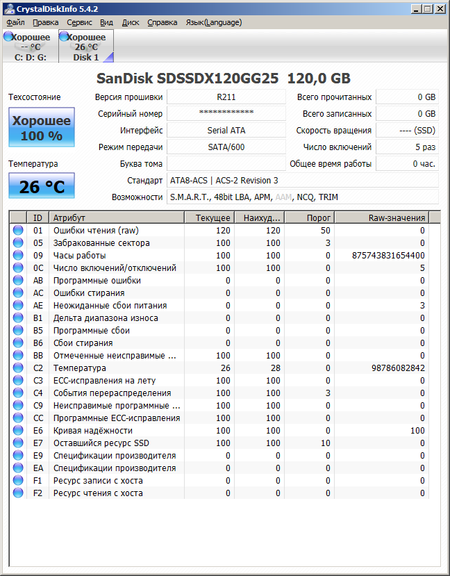
Task: Click status orb for attribute 01 Ошибки чтения
Action: [18, 230]
